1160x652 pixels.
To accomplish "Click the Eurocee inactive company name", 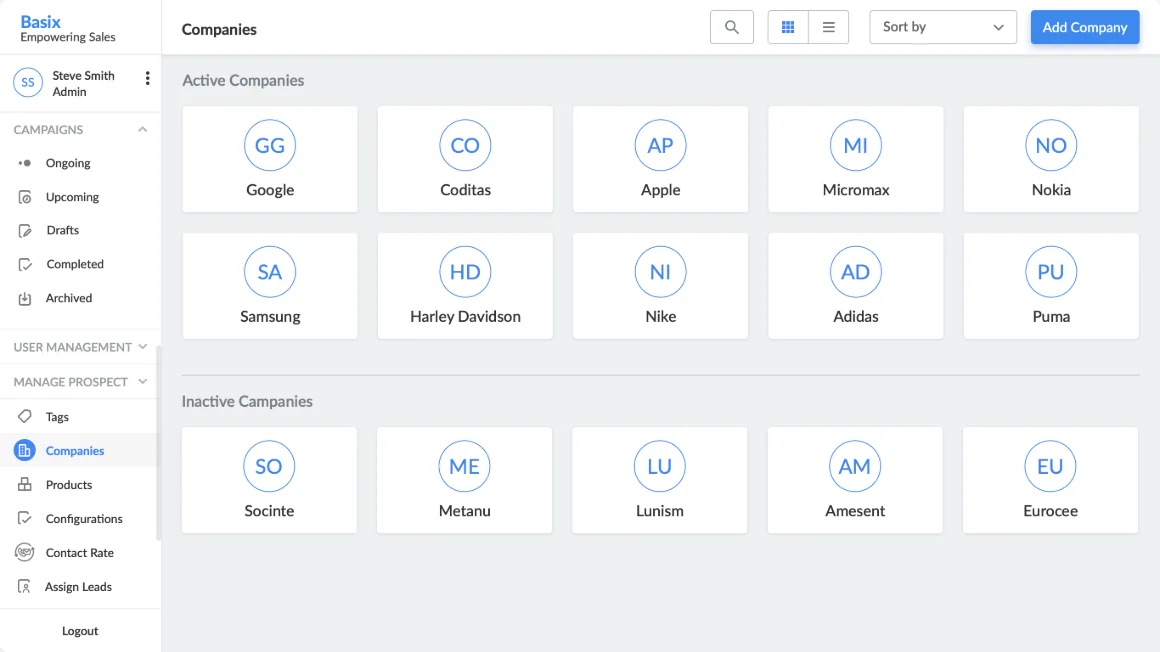I will click(1051, 511).
